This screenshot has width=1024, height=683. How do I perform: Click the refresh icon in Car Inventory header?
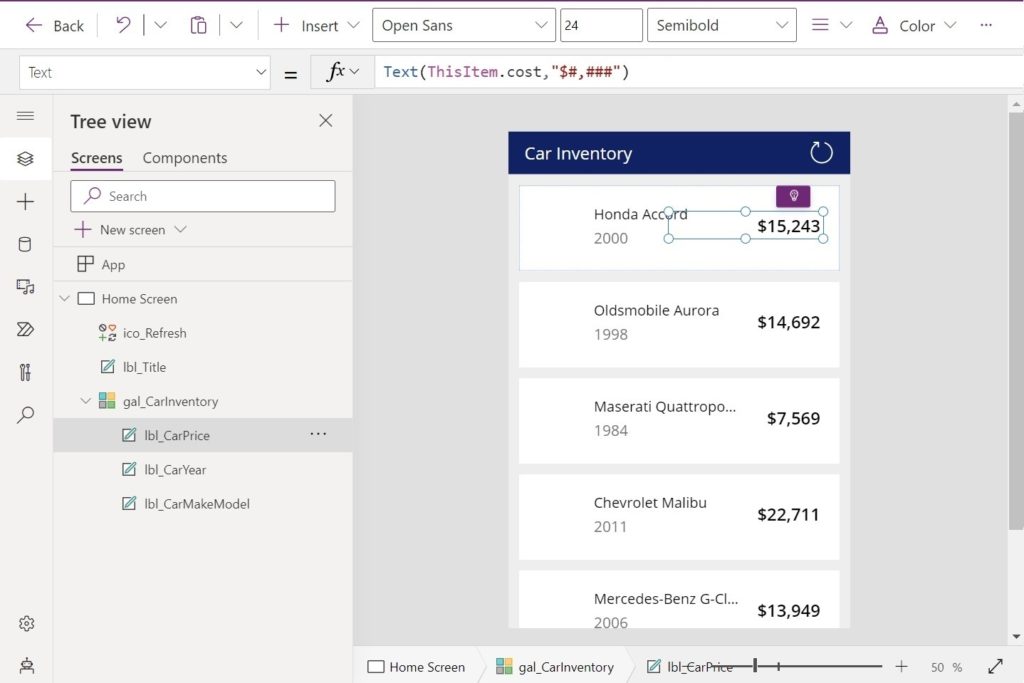point(820,153)
